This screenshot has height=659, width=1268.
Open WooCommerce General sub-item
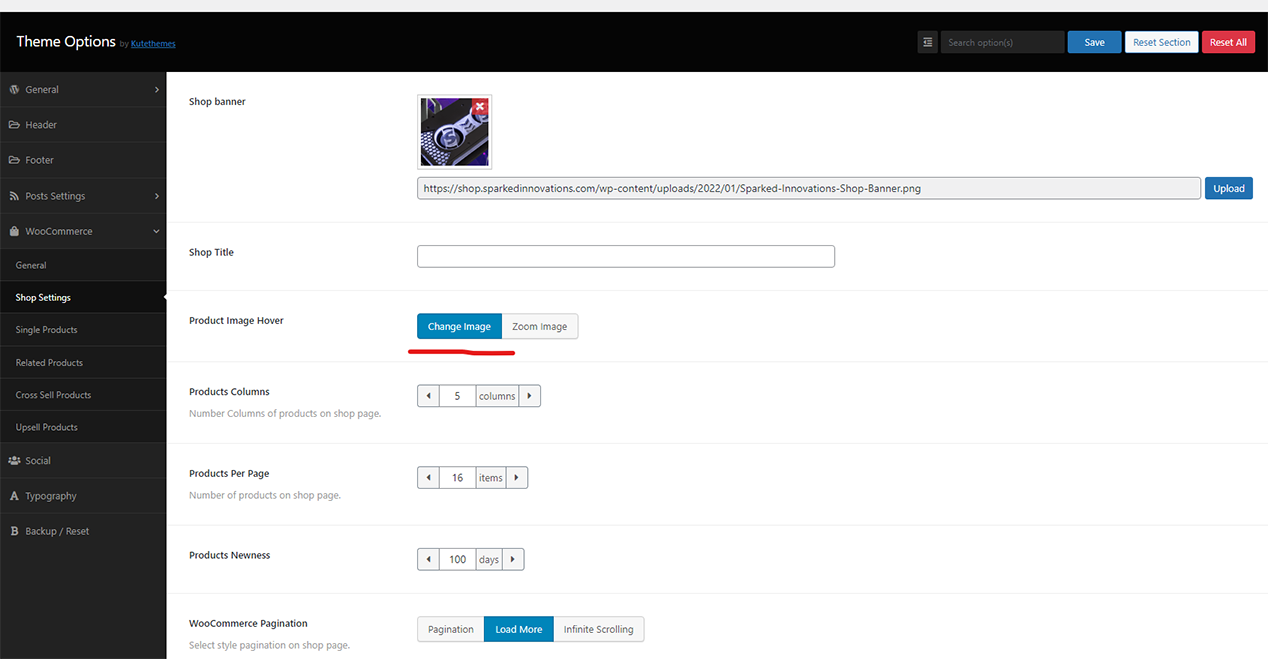click(x=83, y=265)
